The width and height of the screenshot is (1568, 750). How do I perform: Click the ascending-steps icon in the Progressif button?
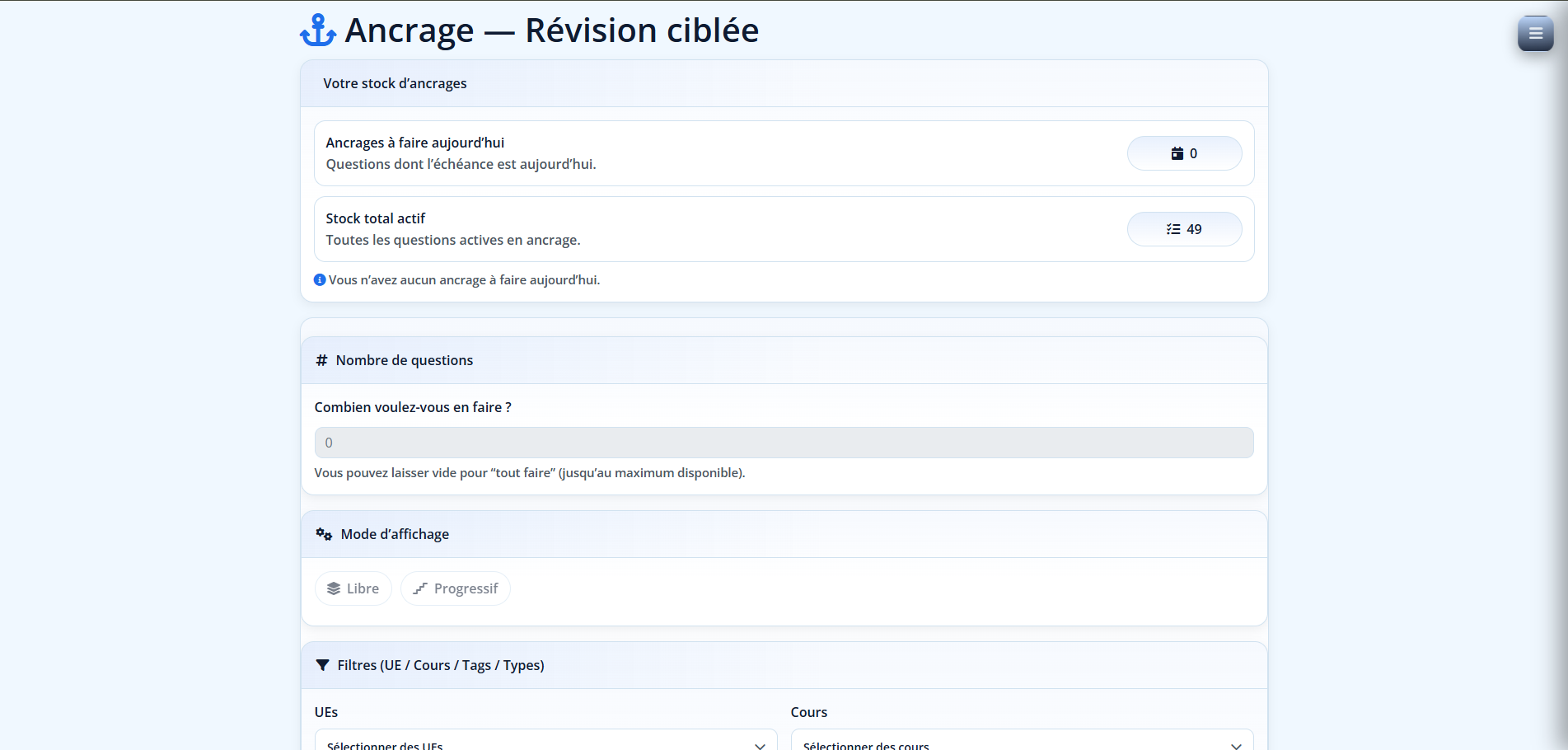click(x=421, y=588)
